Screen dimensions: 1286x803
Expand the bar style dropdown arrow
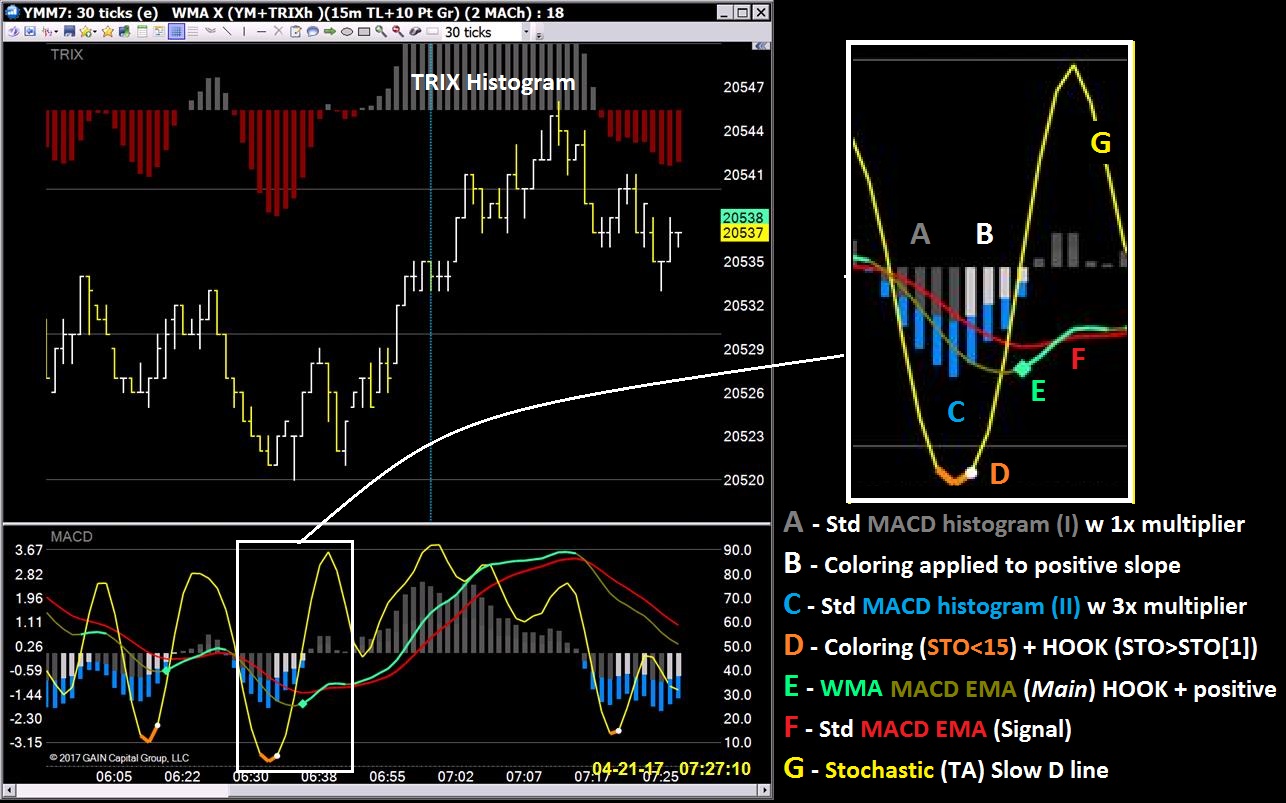tap(55, 31)
